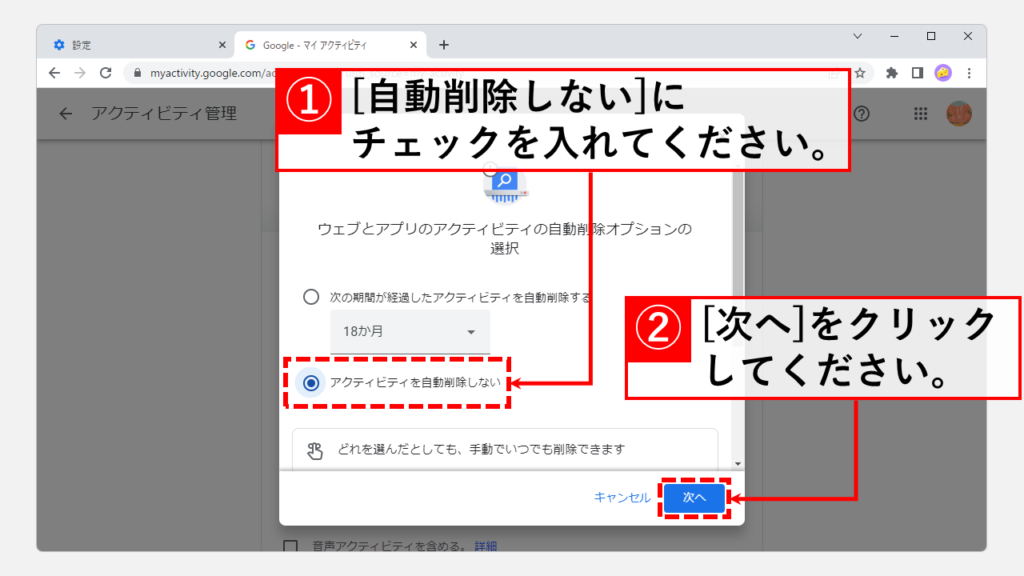Close the Google マイ アクティビティ tab
Screen dimensions: 1024x576
tap(413, 45)
